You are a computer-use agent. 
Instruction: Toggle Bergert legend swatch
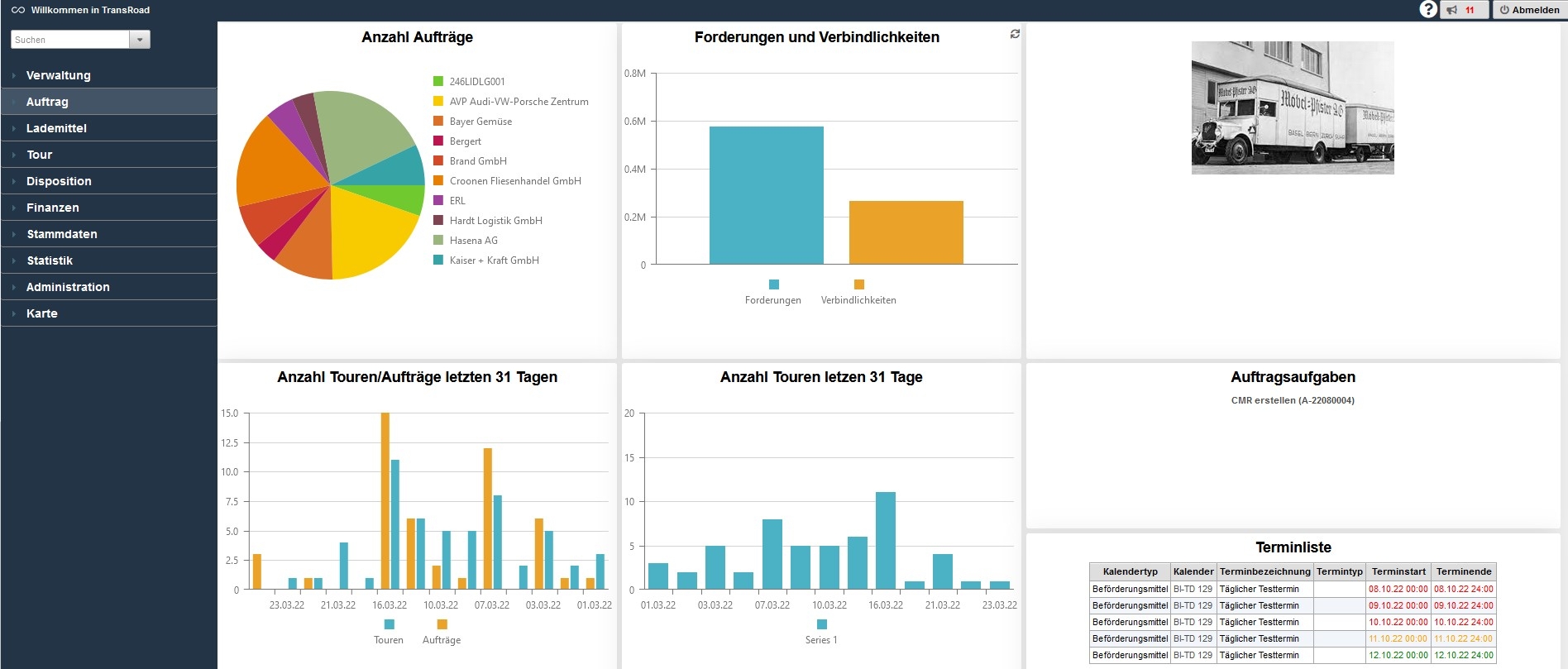[x=438, y=141]
